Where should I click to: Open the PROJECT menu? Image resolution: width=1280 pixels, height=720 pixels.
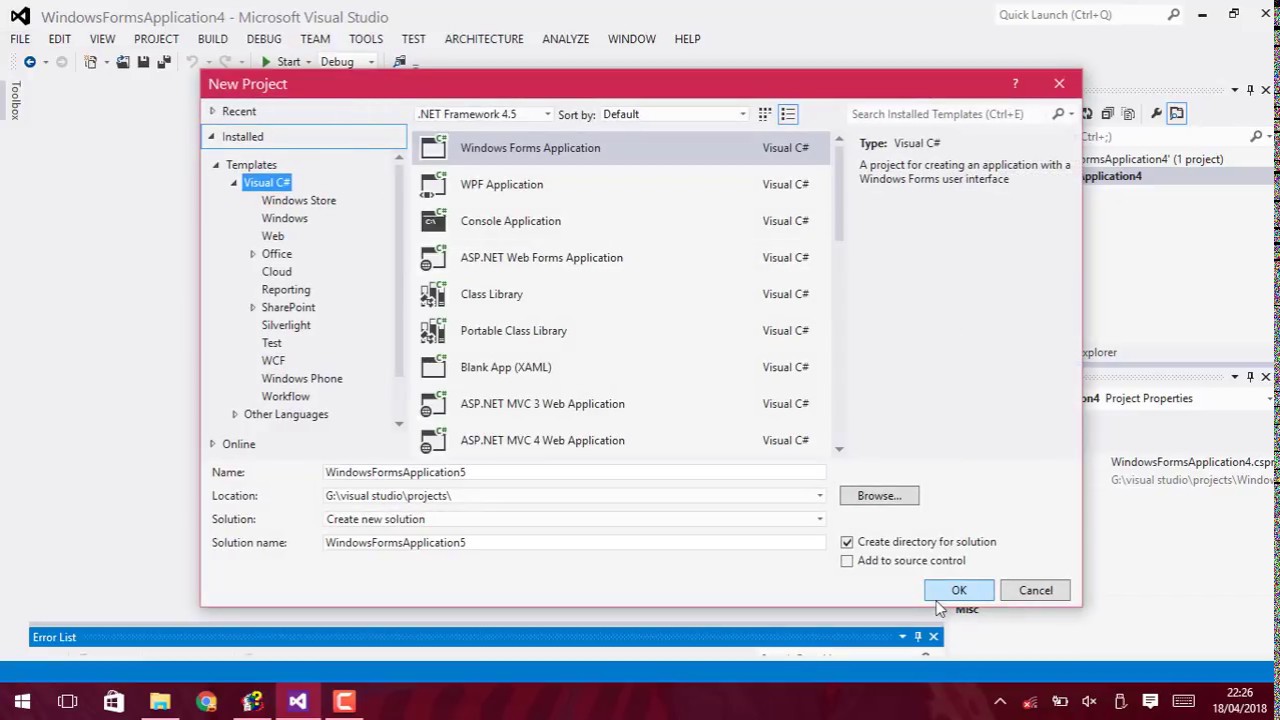pyautogui.click(x=156, y=39)
